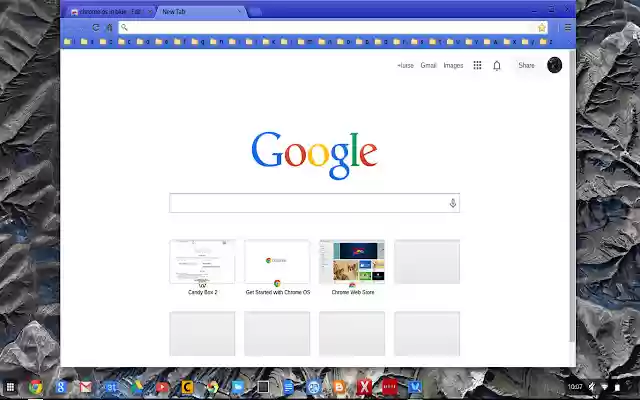This screenshot has height=400, width=640.
Task: Expand the 'm' bookmark folder
Action: [x=305, y=42]
